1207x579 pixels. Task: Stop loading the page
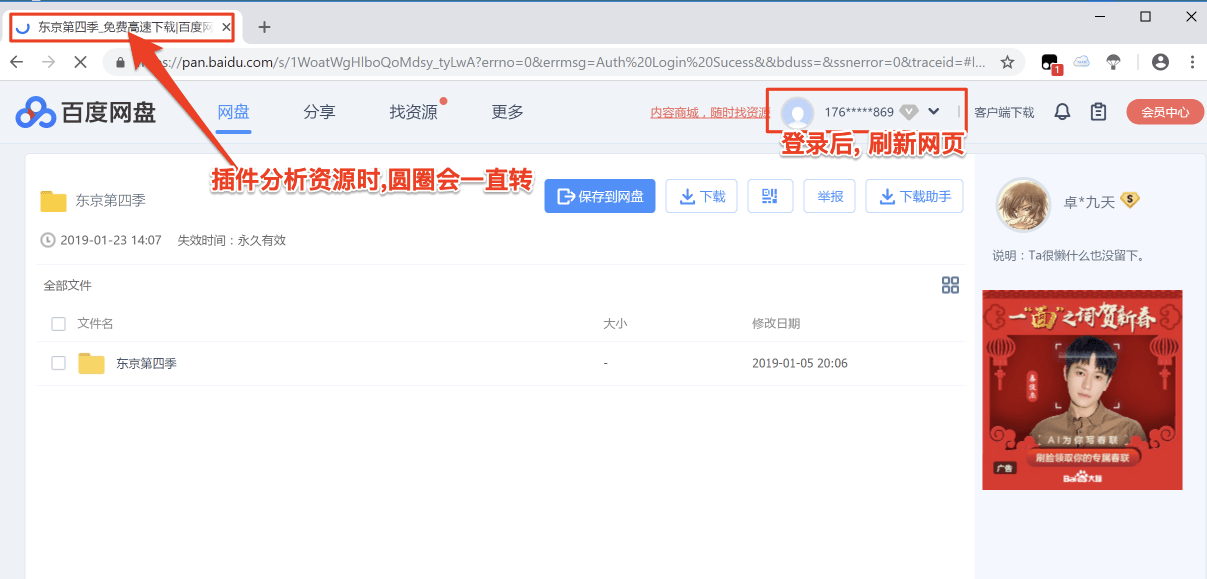(81, 62)
